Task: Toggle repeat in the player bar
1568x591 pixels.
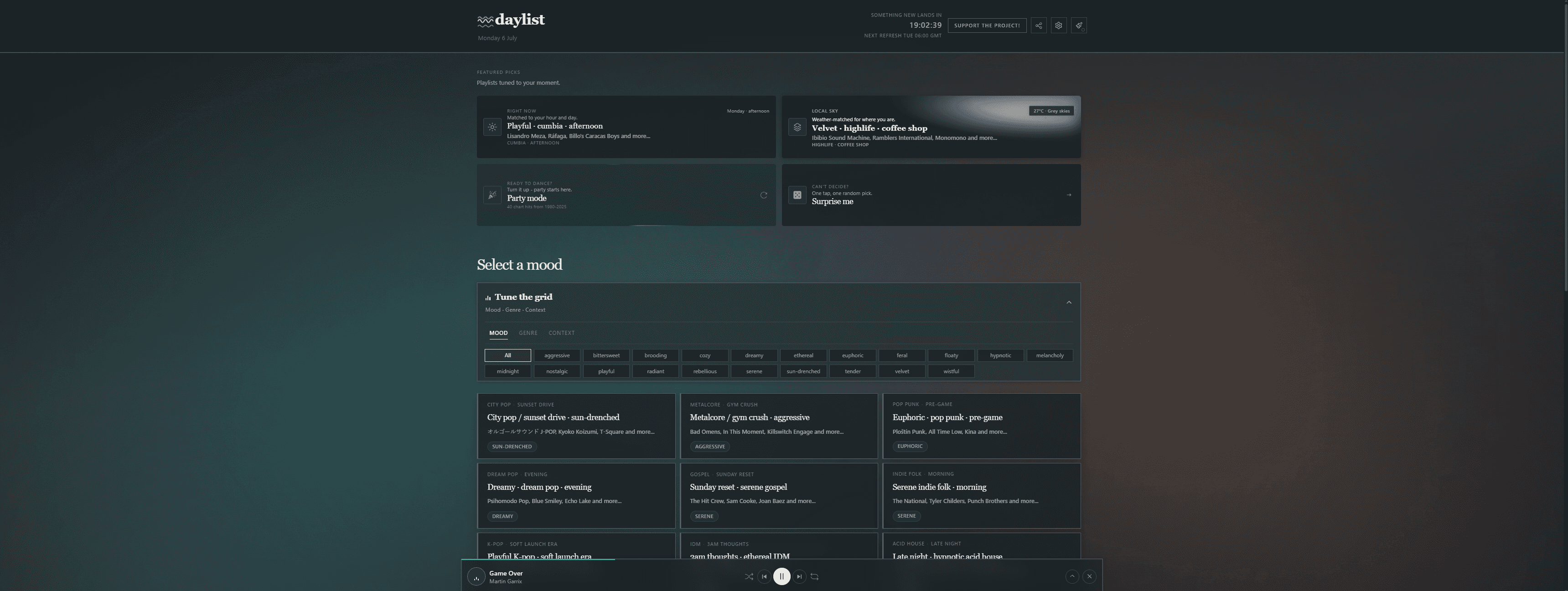Action: [814, 576]
